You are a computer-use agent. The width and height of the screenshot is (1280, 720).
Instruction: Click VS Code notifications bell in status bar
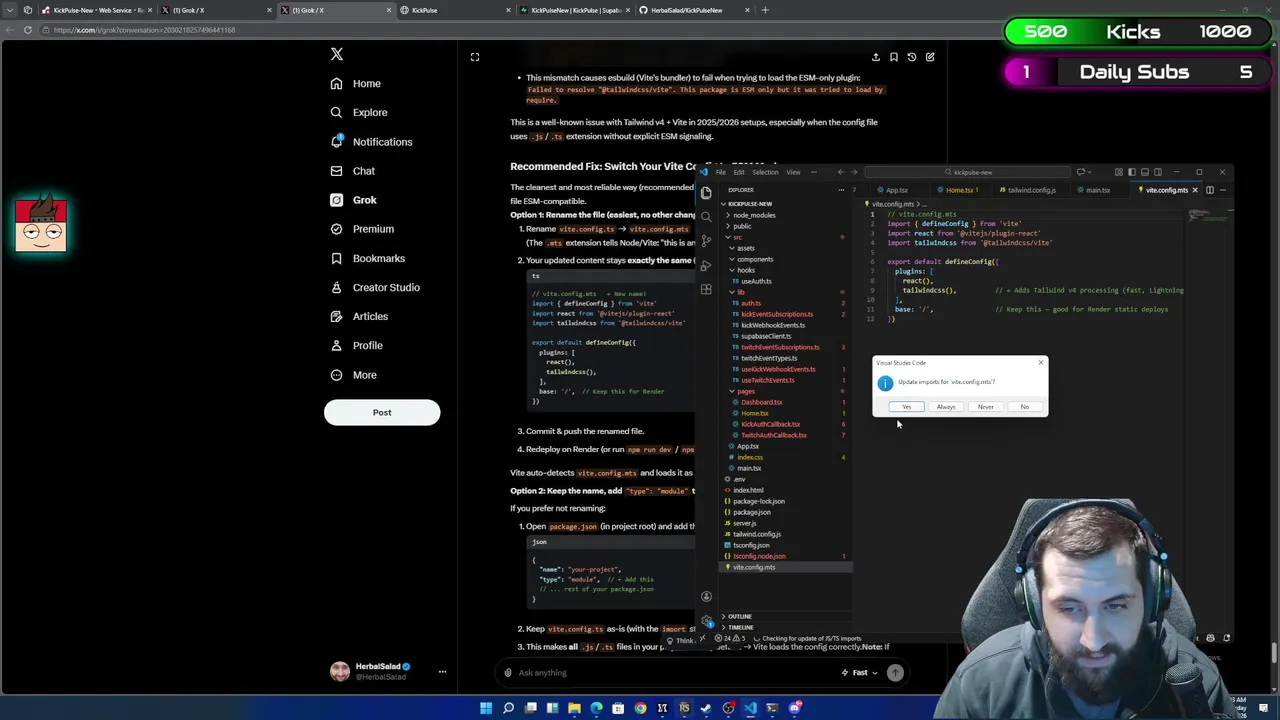click(x=1227, y=638)
